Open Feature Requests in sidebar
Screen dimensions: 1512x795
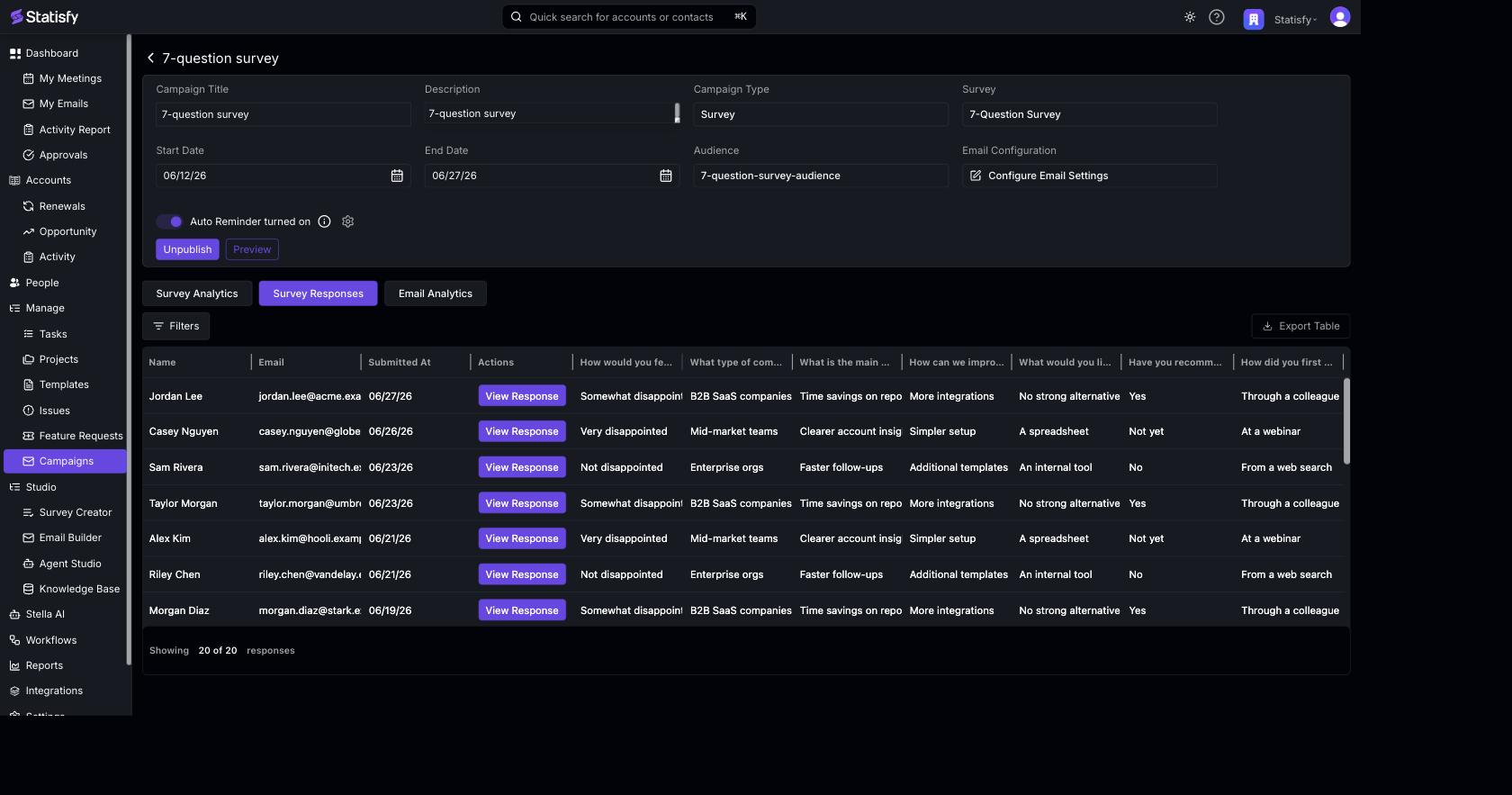pyautogui.click(x=73, y=436)
